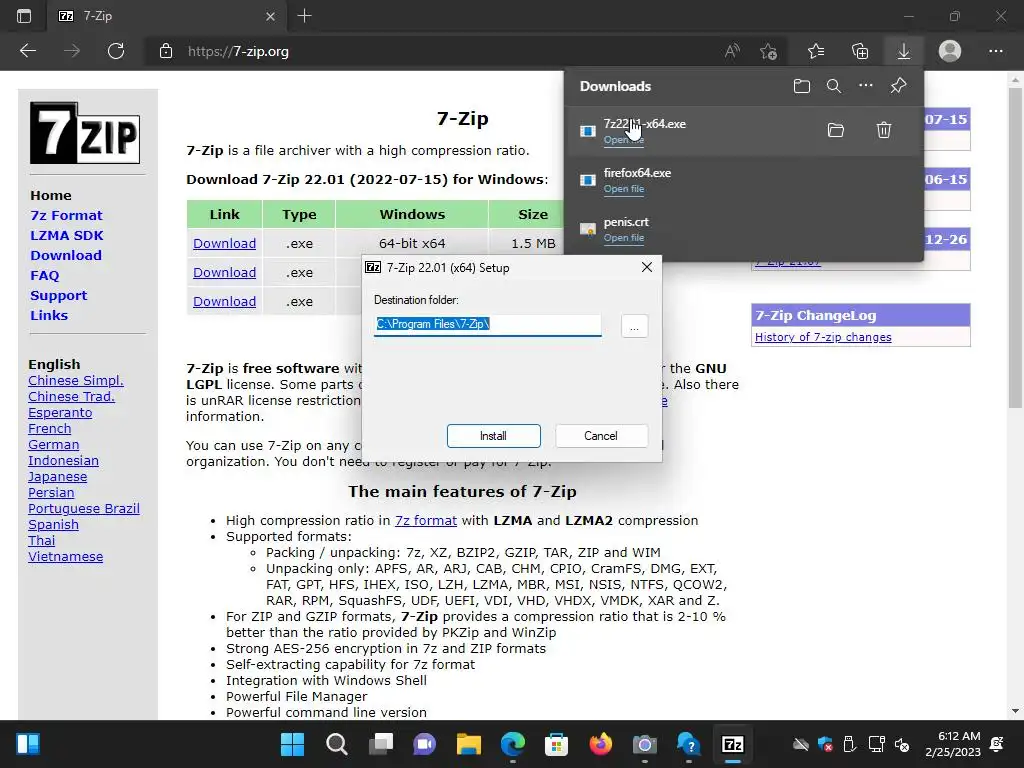This screenshot has width=1024, height=768.
Task: Open the 7z Format sidebar link
Action: click(66, 216)
